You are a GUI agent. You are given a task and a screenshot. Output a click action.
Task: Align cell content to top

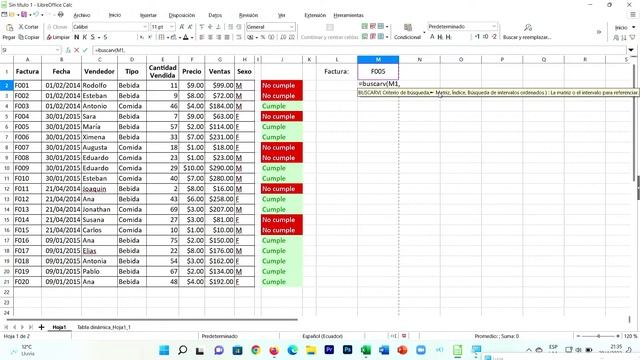(202, 27)
